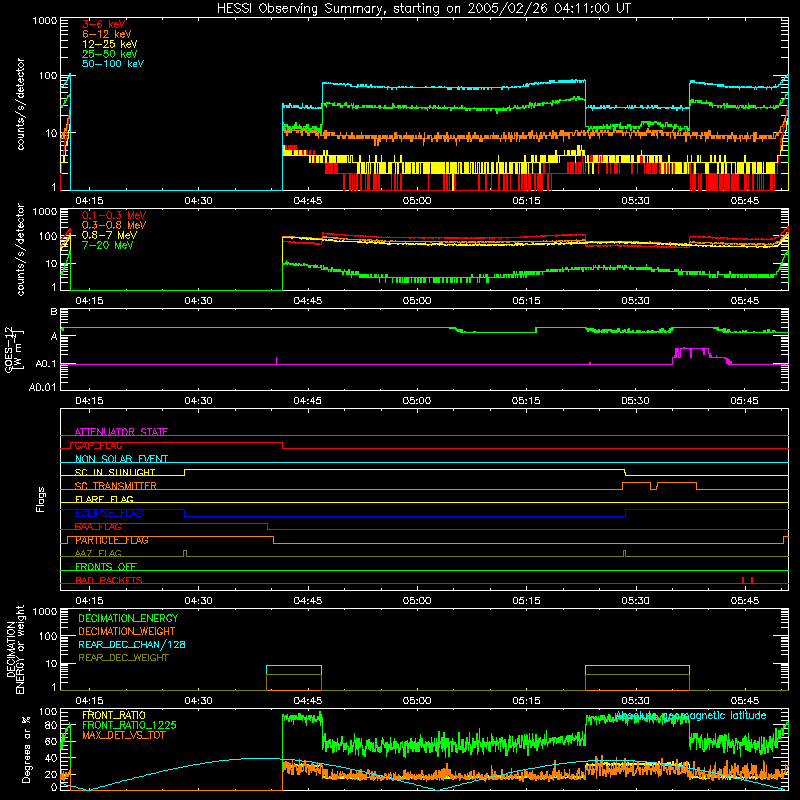Click the counts/s/detector label of top plot

[x=20, y=104]
